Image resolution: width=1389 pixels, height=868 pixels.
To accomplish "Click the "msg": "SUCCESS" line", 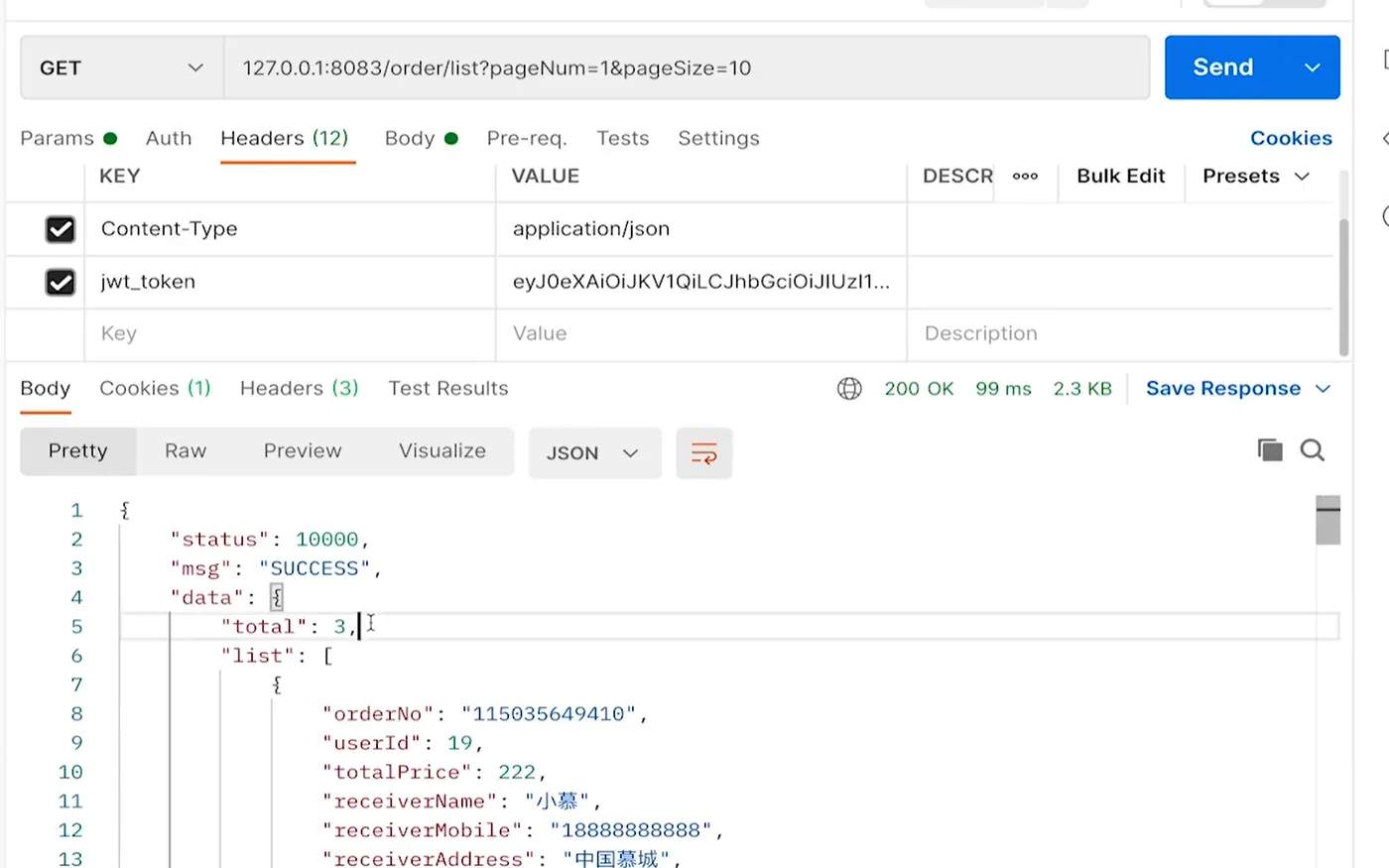I will coord(276,568).
